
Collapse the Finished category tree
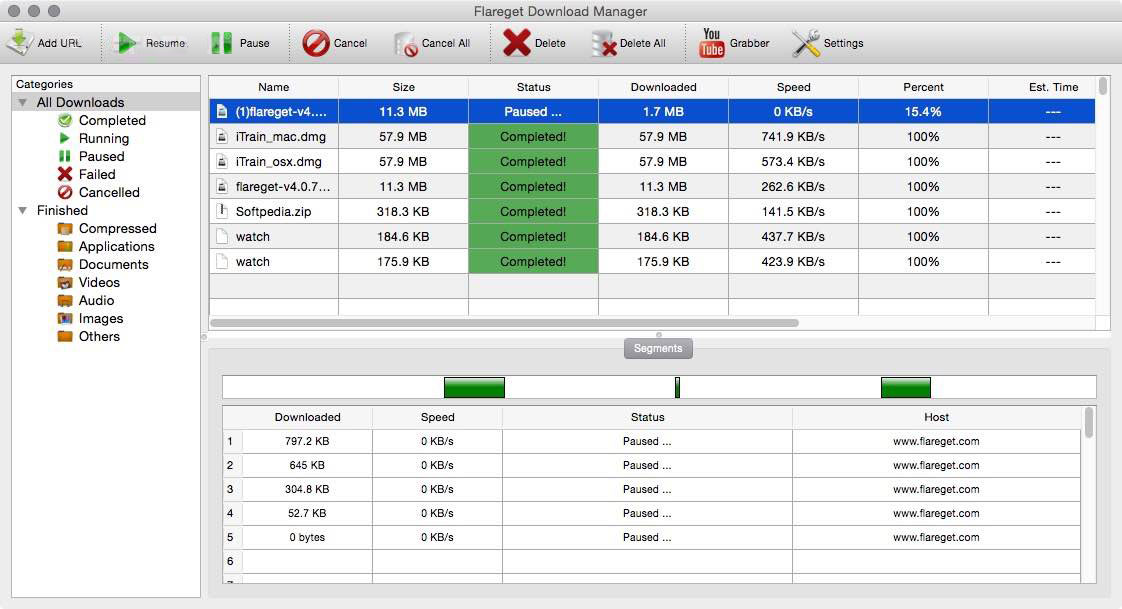[x=23, y=210]
